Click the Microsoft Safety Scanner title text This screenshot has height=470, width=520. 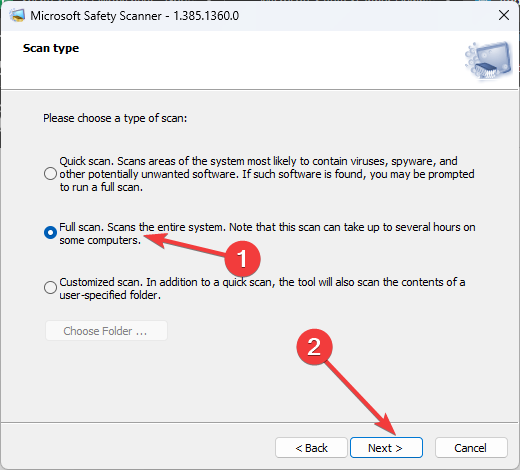point(135,16)
